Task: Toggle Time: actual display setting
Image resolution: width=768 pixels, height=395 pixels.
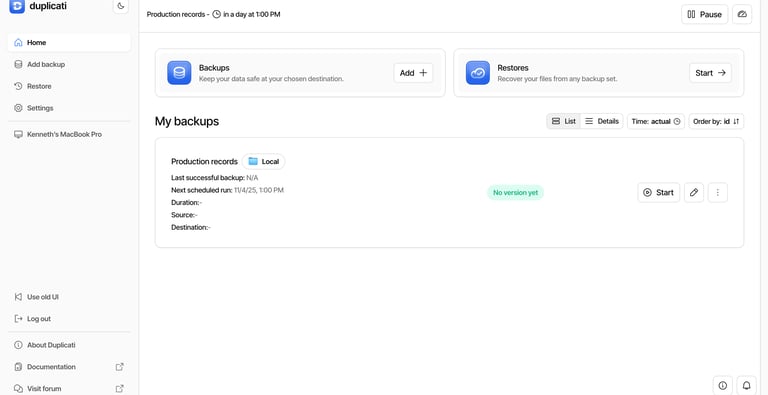Action: [x=656, y=121]
